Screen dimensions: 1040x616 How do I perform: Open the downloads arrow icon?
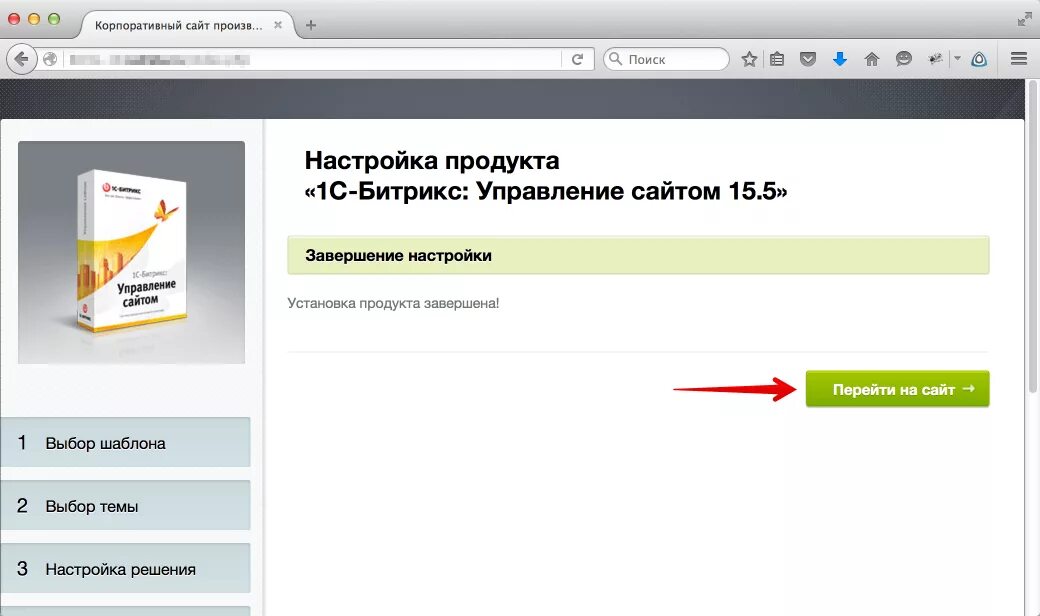tap(840, 60)
